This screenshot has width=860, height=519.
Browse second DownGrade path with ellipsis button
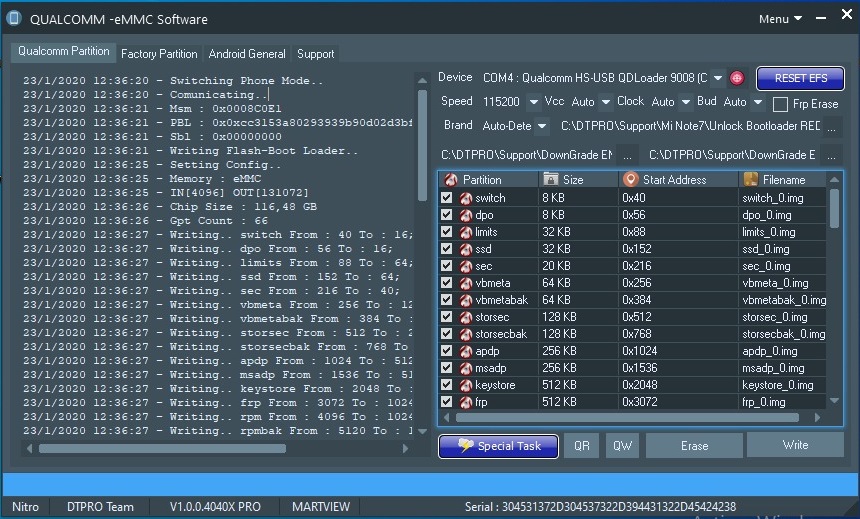coord(831,155)
